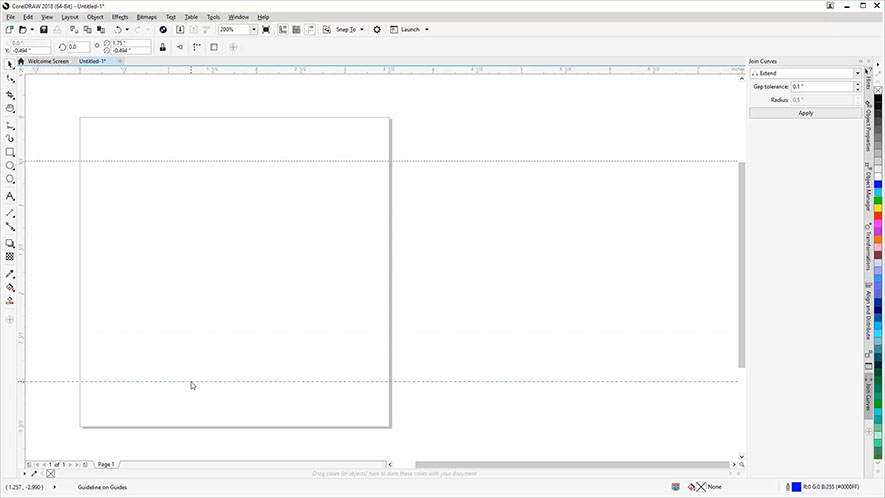
Task: Select the Rectangle tool
Action: coord(10,152)
